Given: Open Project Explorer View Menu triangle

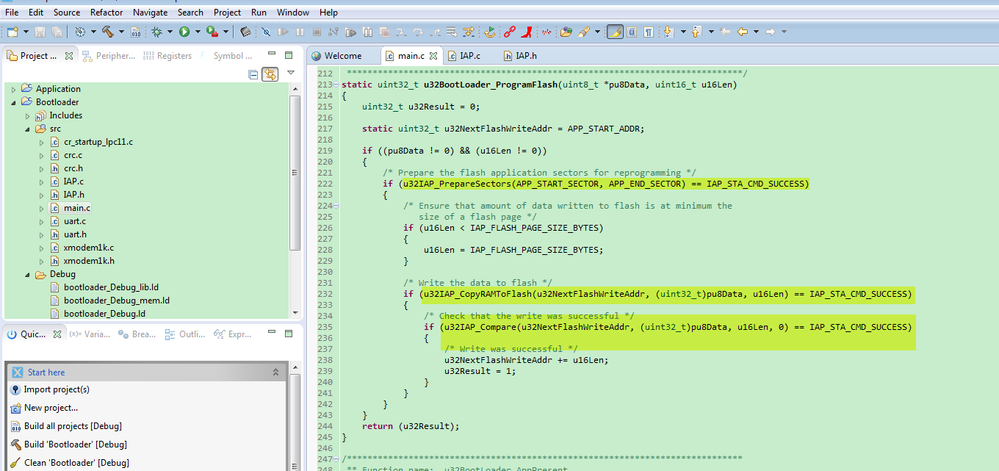Looking at the screenshot, I should pyautogui.click(x=291, y=73).
